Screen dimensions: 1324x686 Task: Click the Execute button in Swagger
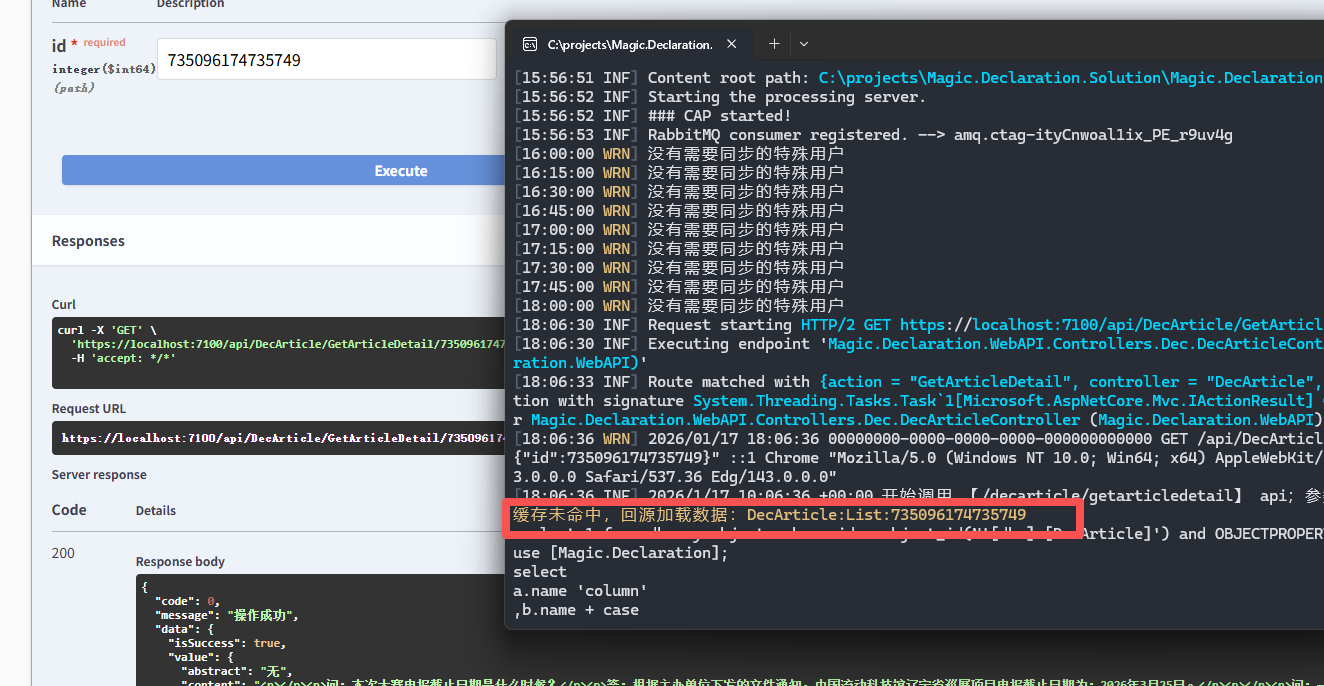click(x=401, y=170)
